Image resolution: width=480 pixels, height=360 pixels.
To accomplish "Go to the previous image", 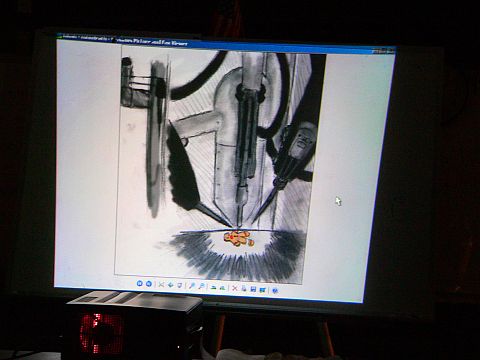I will [140, 283].
